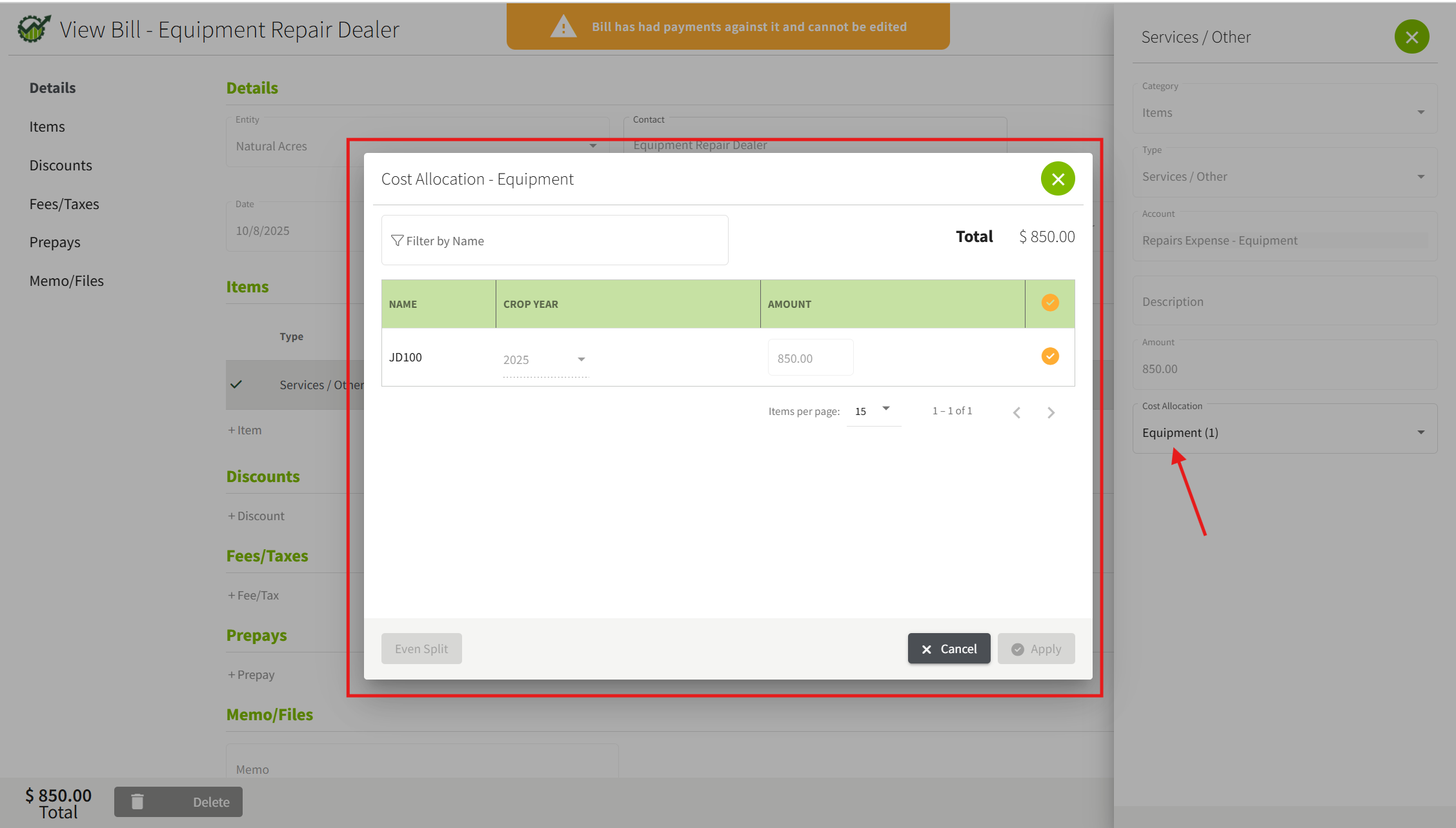Screen dimensions: 1456x828
Task: Select Memo/Files in left navigation
Action: [66, 281]
